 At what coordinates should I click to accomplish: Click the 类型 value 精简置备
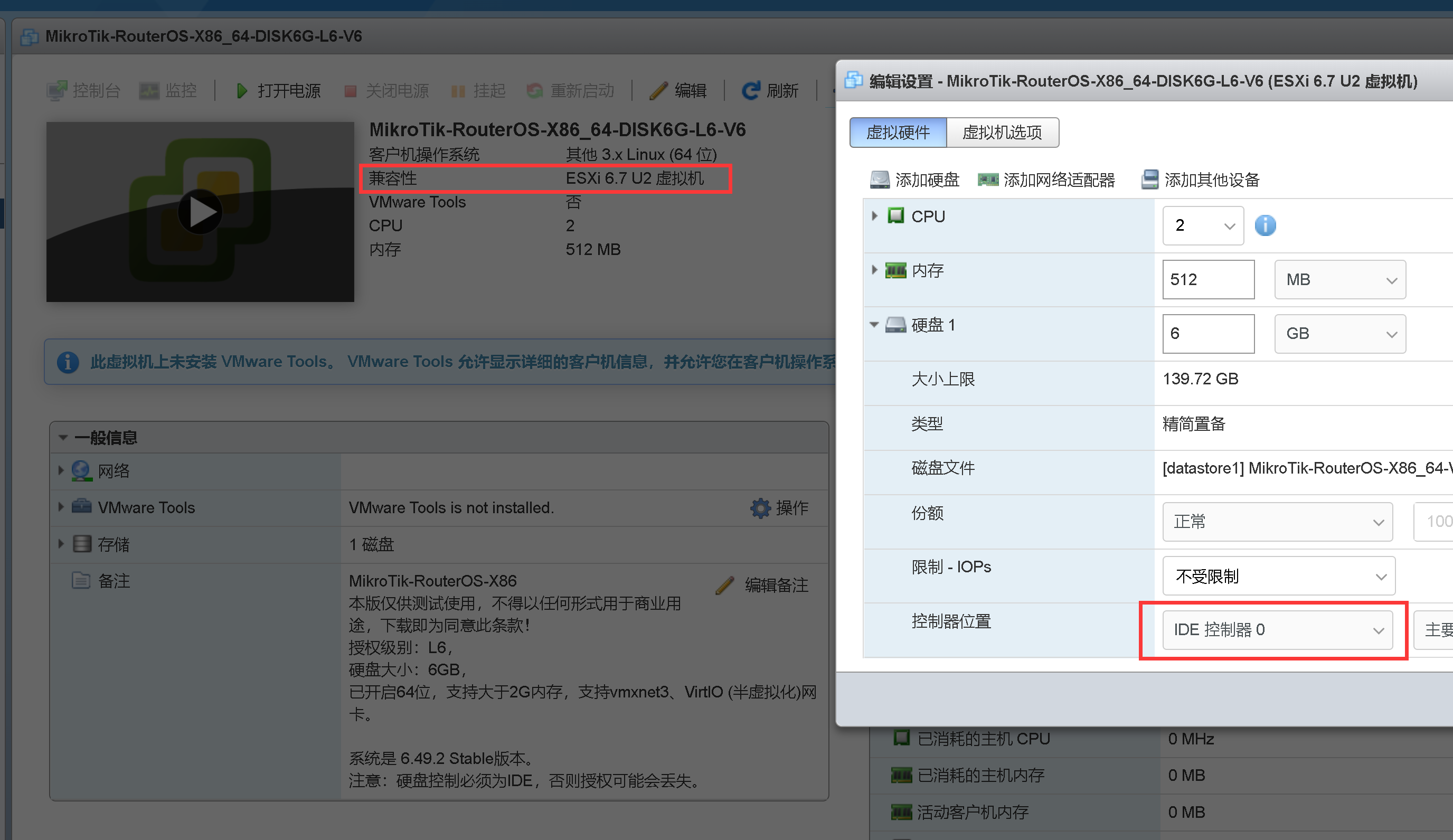1194,424
